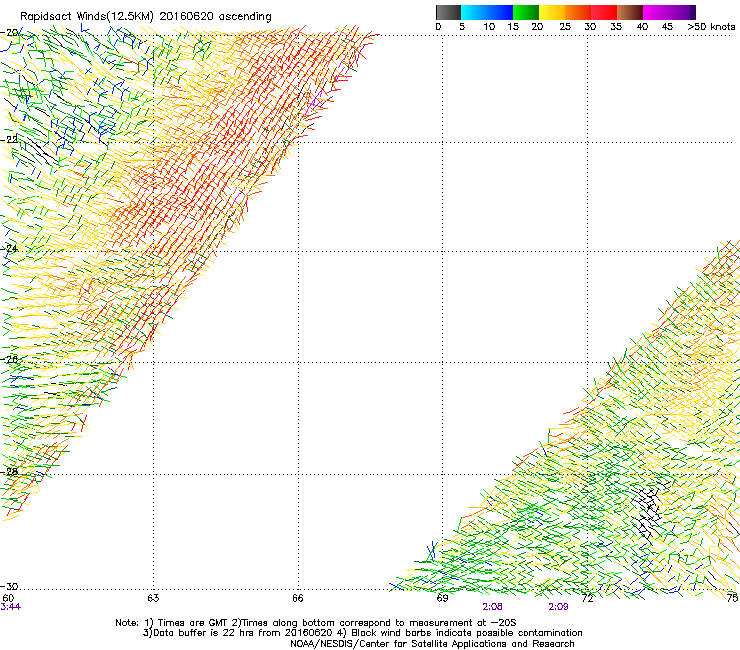The height and width of the screenshot is (650, 740).
Task: Click the '35' legend scale label
Action: pos(616,27)
